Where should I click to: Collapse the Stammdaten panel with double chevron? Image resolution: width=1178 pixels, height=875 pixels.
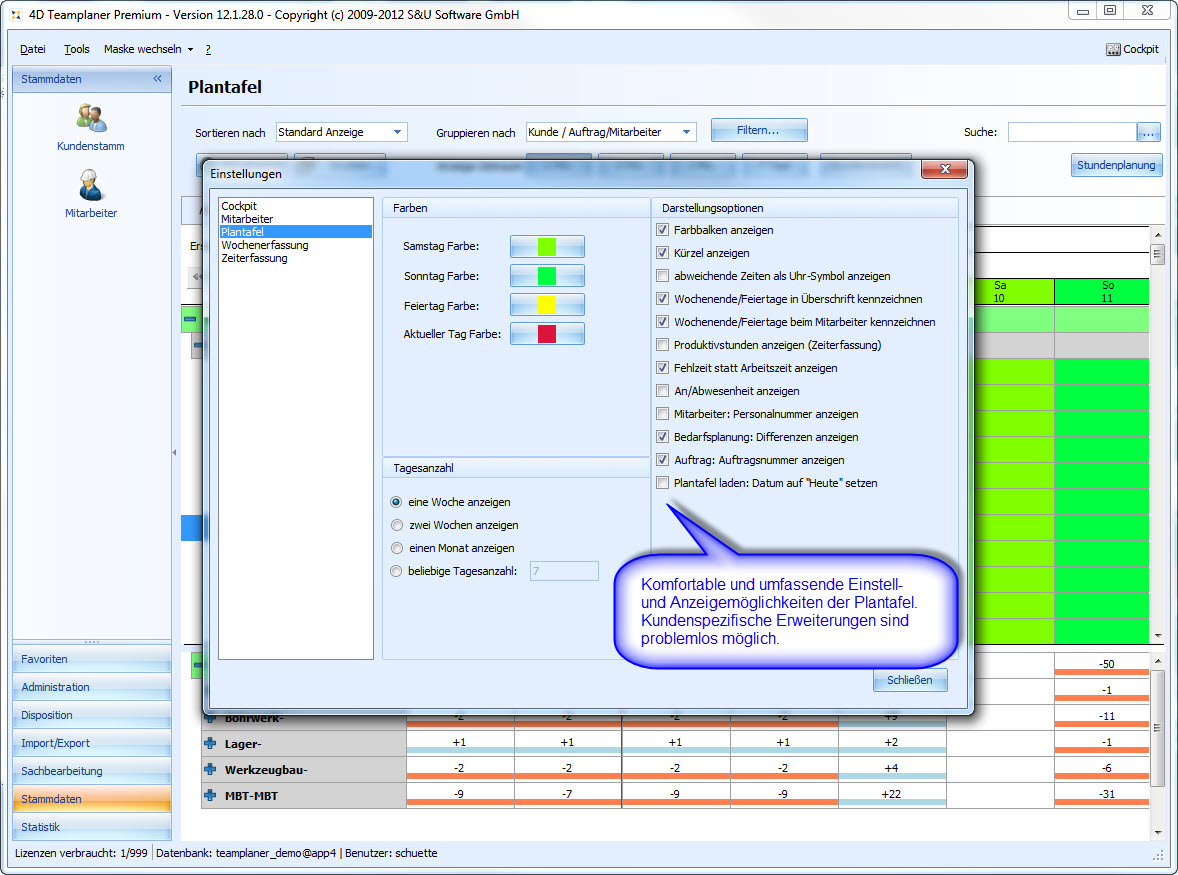(x=157, y=79)
